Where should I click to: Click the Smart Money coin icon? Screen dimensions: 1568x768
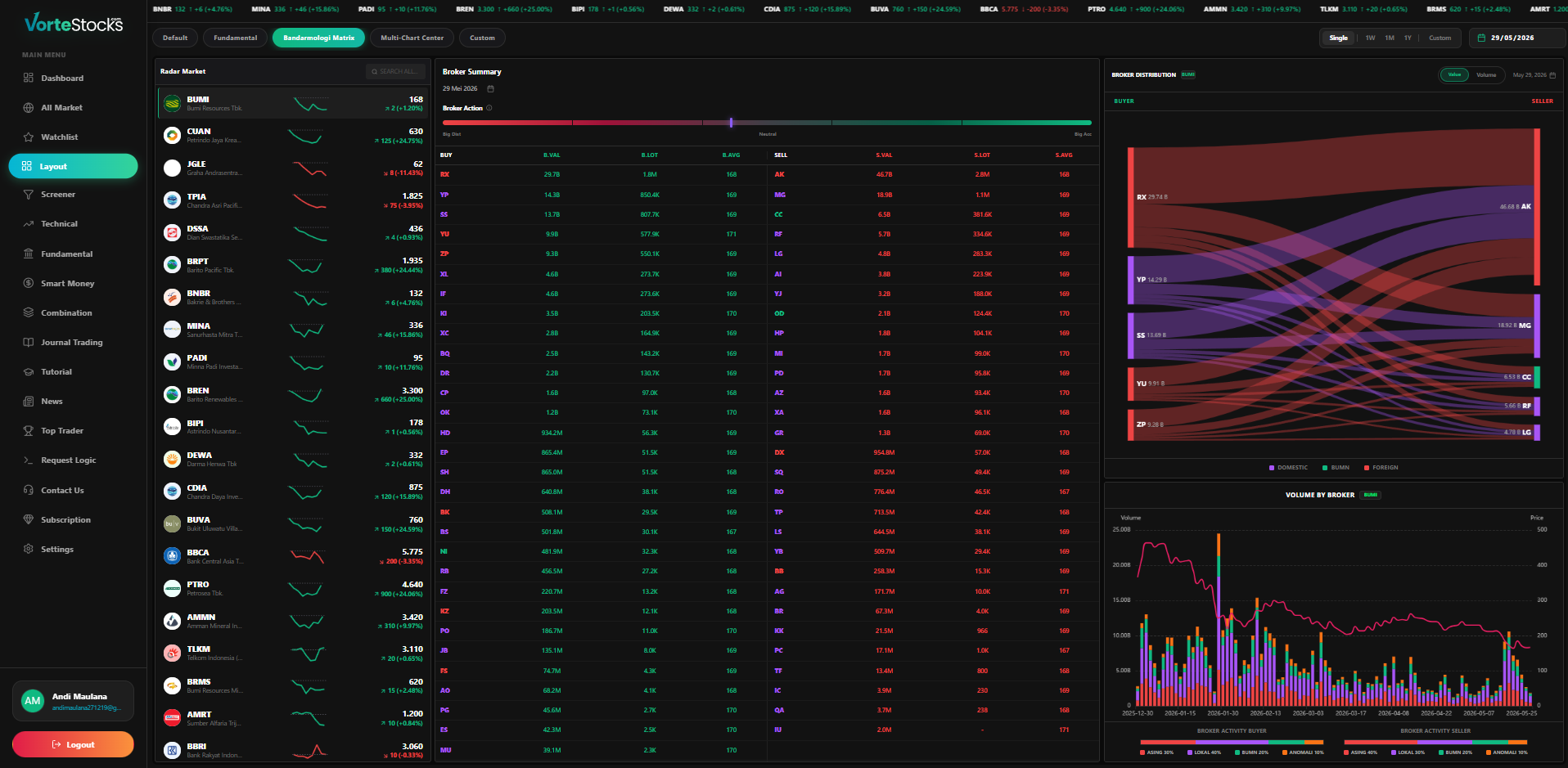click(28, 283)
